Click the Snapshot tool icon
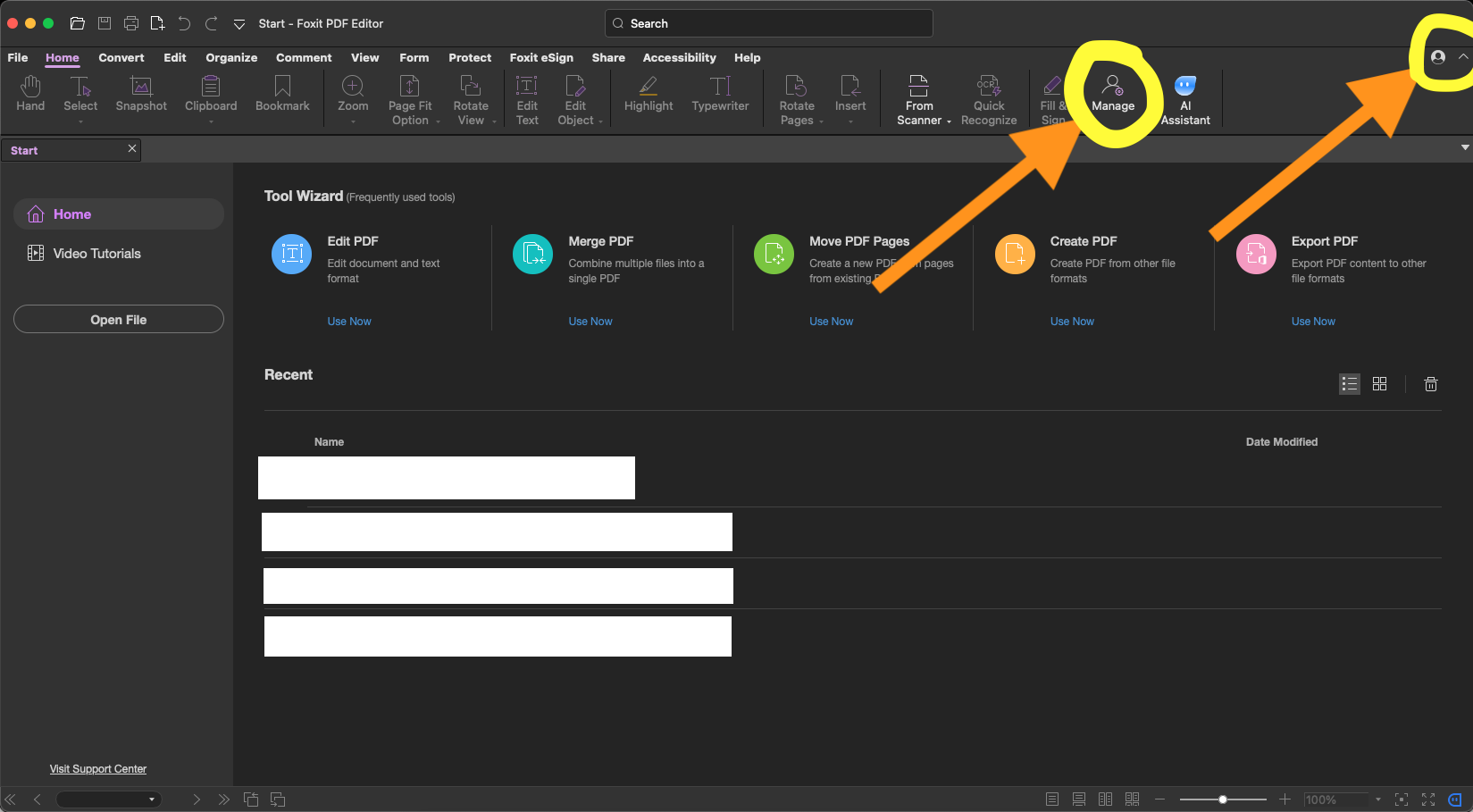 click(141, 87)
